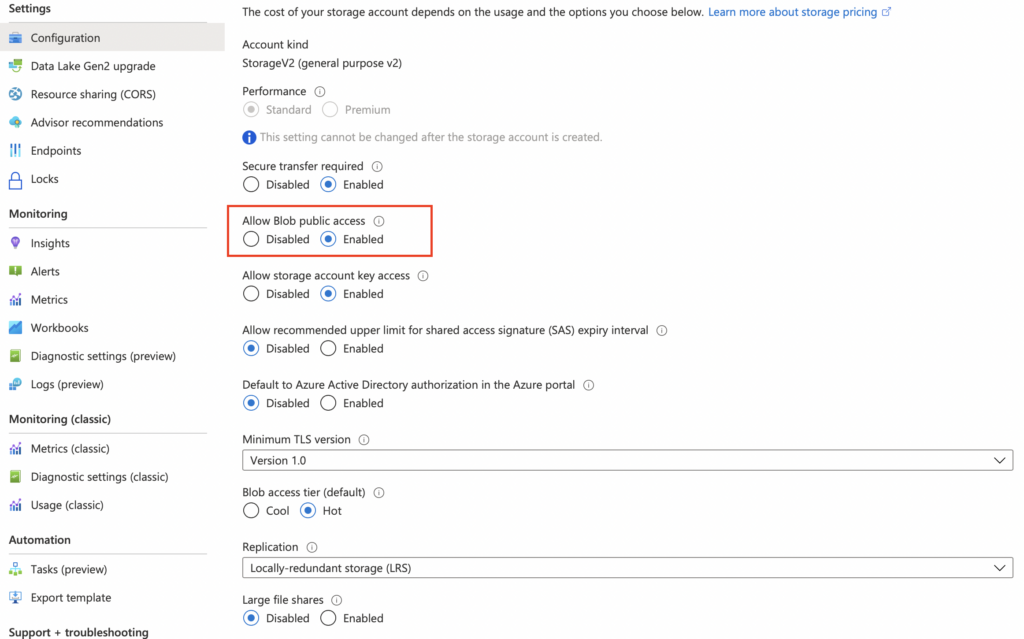Enable Large file shares option
The height and width of the screenshot is (639, 1024).
point(328,618)
